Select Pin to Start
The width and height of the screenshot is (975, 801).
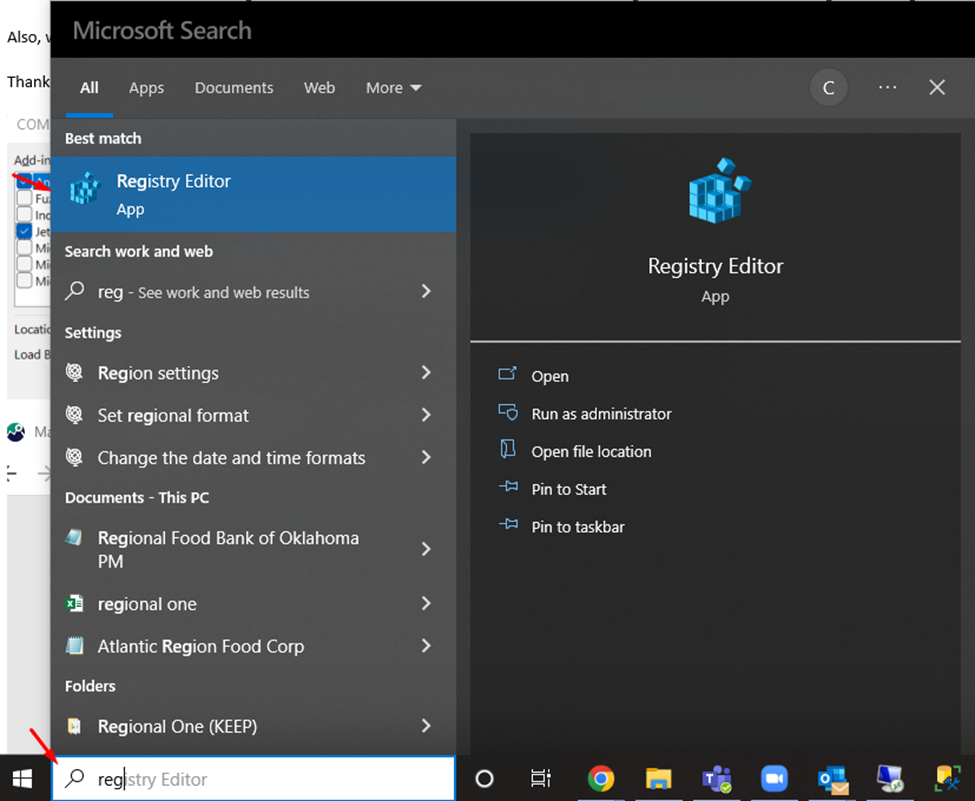coord(568,489)
